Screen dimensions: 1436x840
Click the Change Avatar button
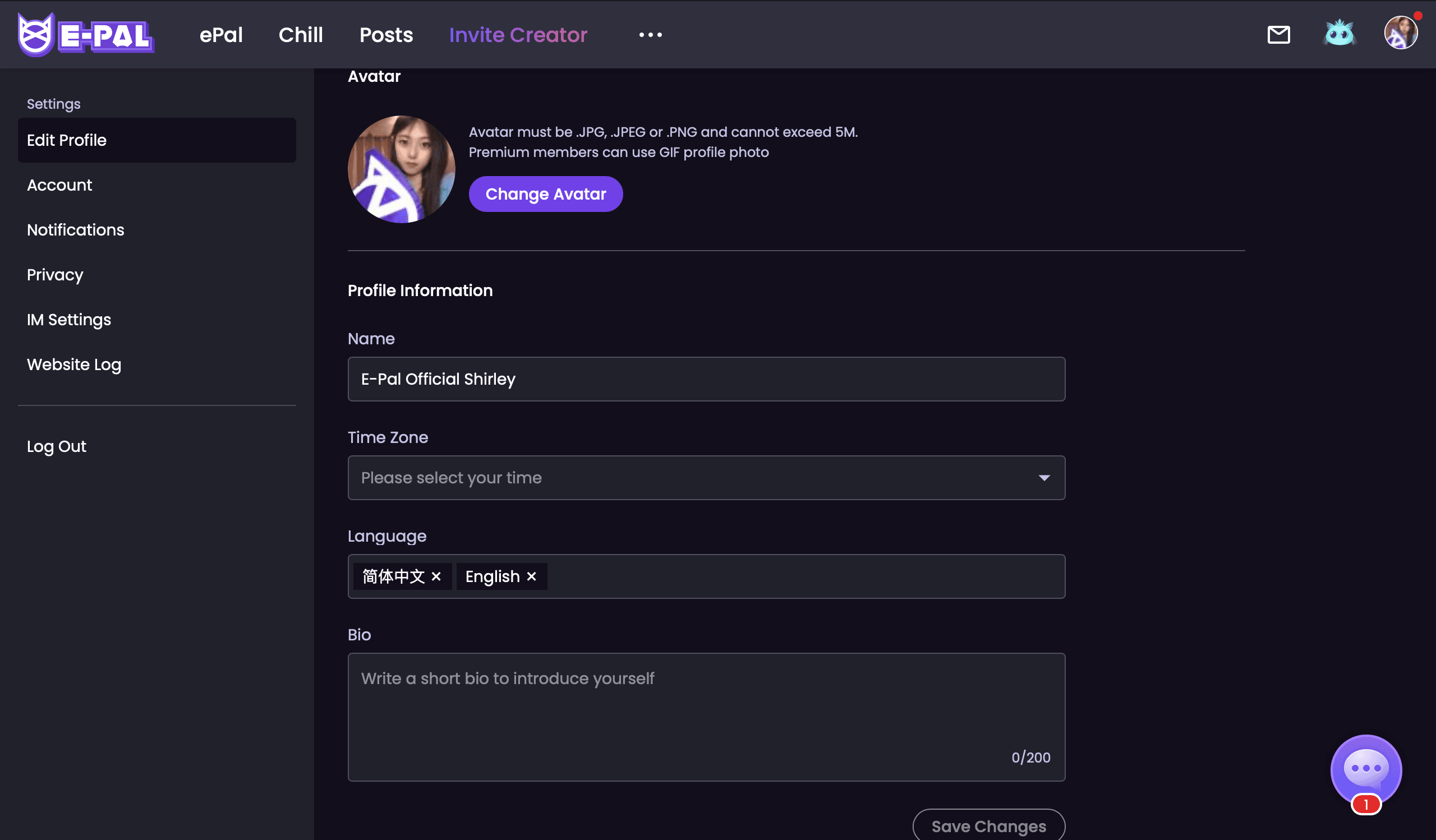click(546, 194)
